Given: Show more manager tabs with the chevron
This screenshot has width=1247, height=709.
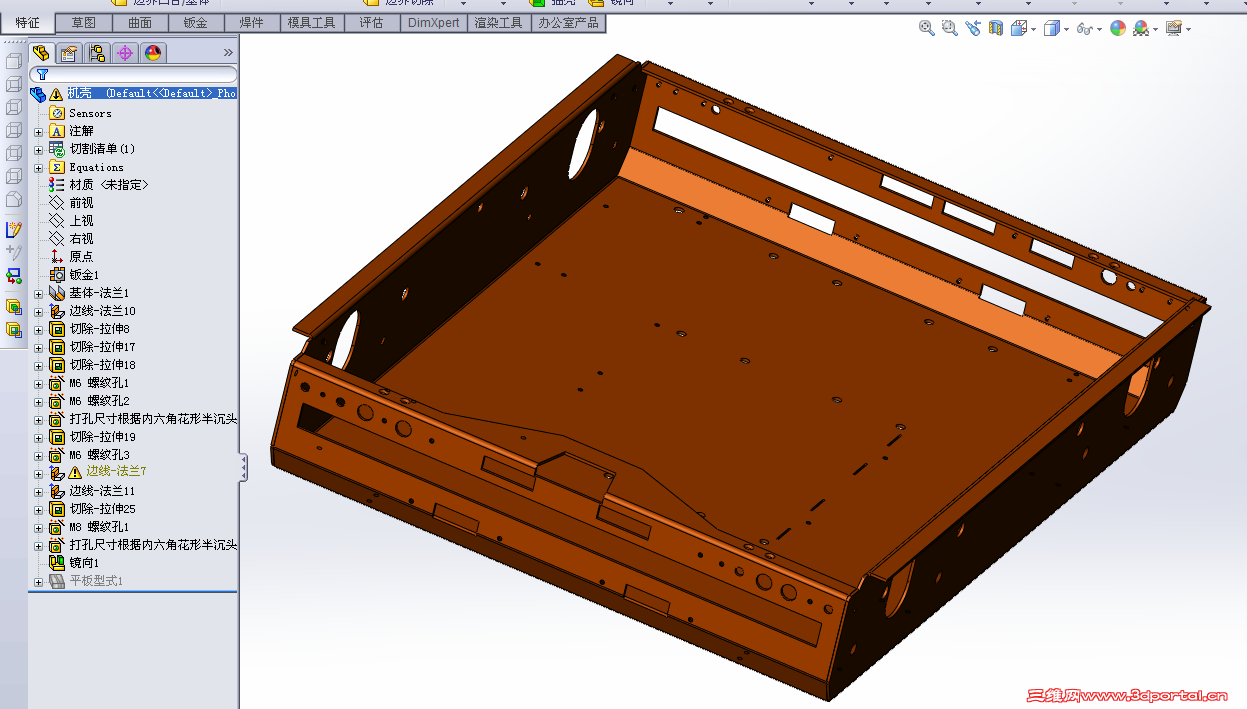Looking at the screenshot, I should coord(228,53).
